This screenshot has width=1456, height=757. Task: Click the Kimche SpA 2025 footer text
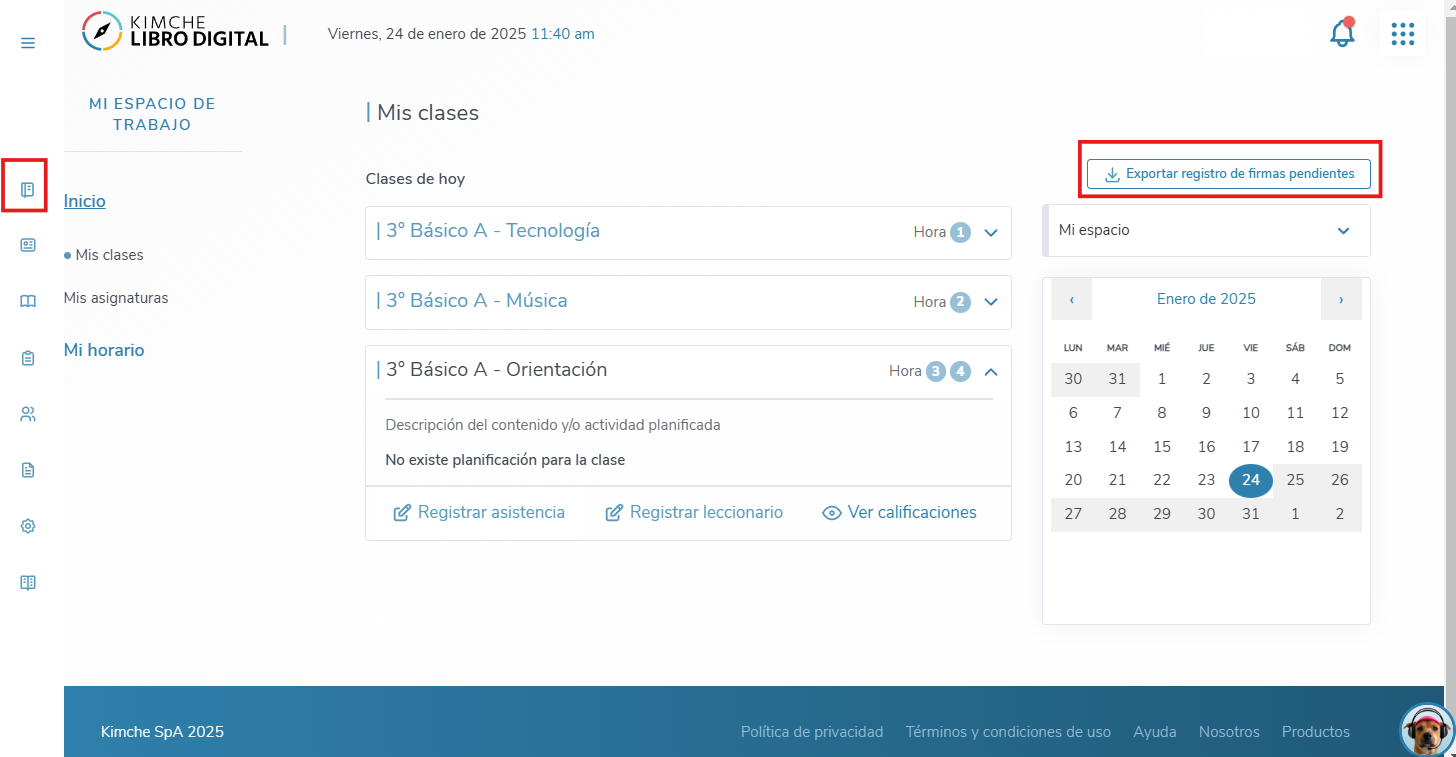tap(162, 732)
